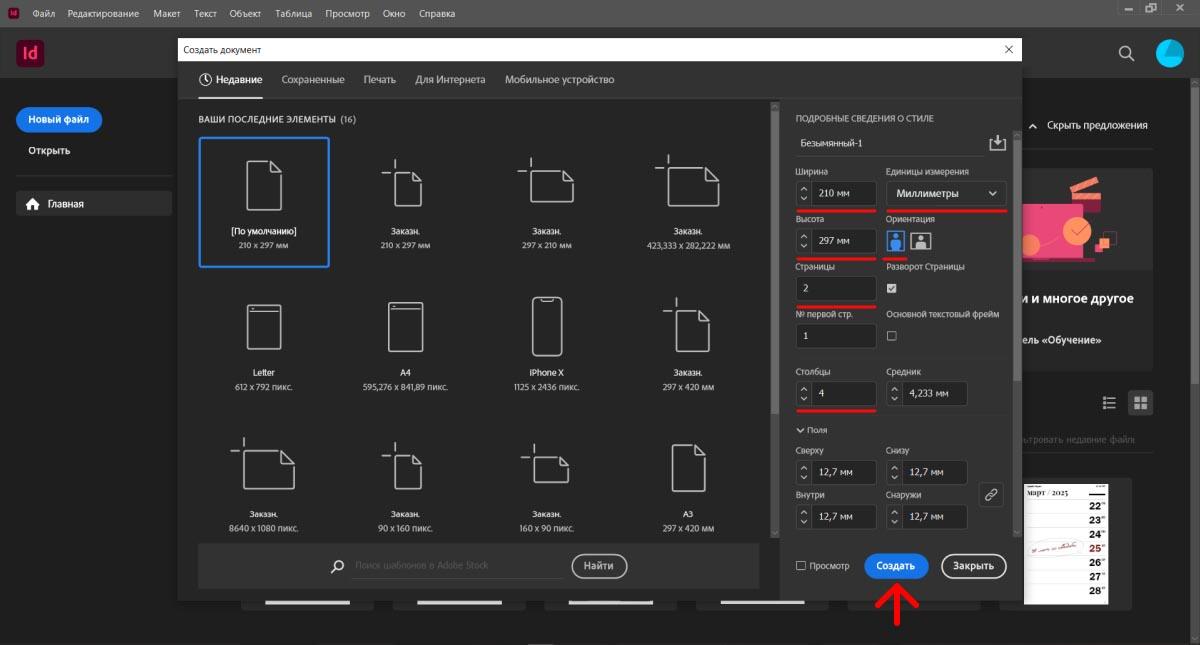The height and width of the screenshot is (645, 1200).
Task: Open search via the magnifier icon
Action: (1126, 53)
